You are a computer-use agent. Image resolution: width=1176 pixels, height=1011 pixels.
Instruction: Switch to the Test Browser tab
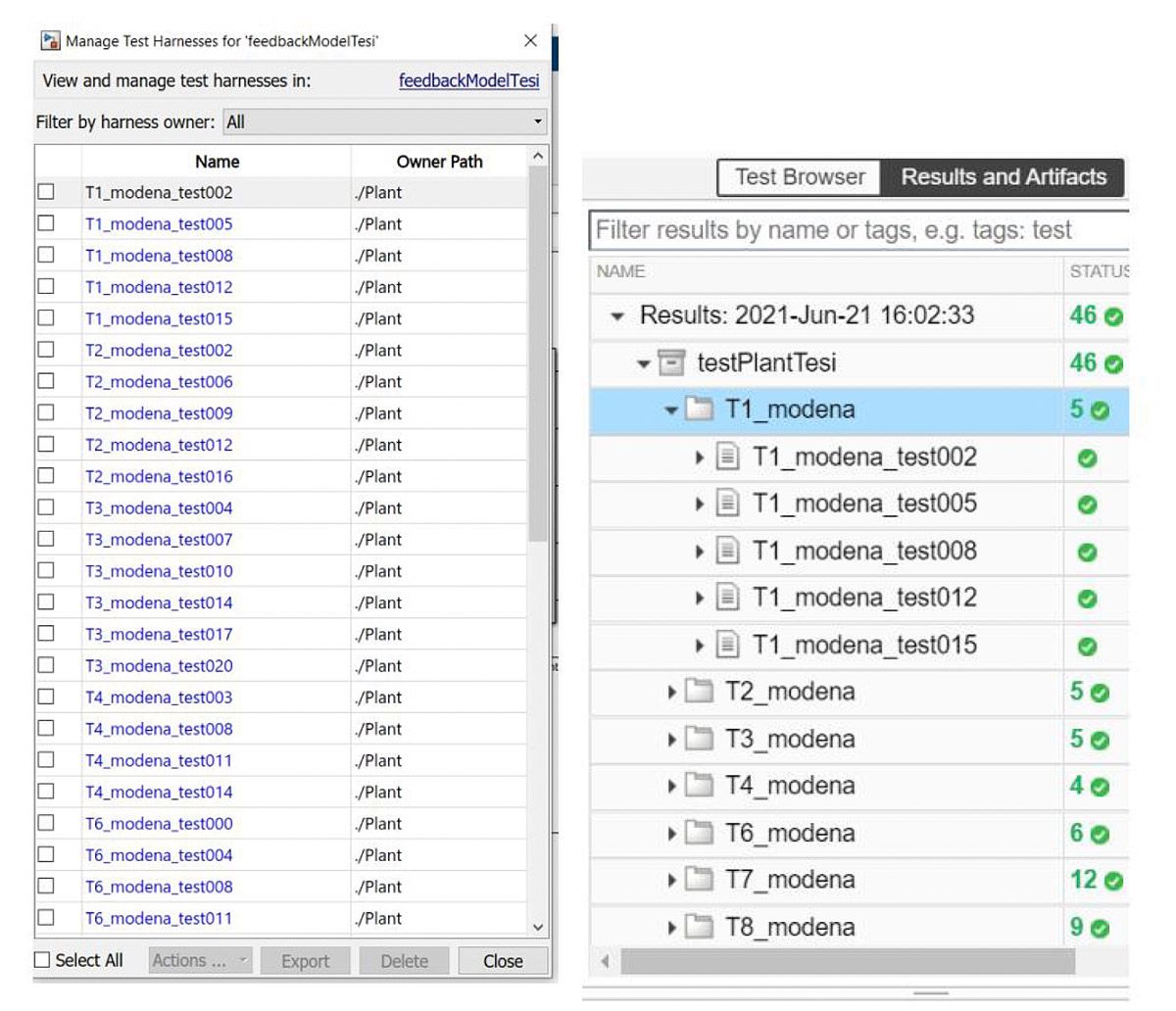(797, 177)
